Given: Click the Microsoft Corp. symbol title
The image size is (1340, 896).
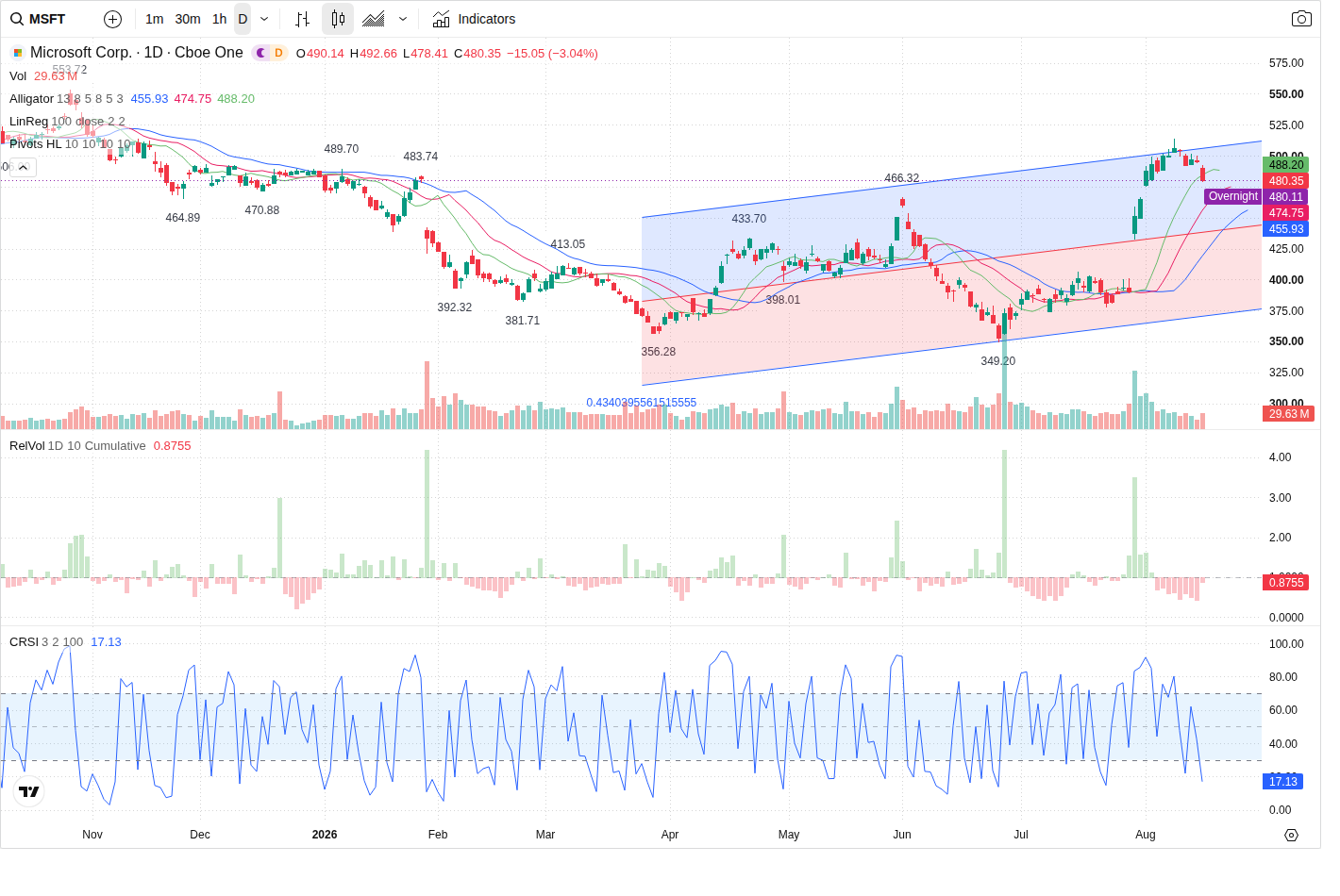Looking at the screenshot, I should [136, 53].
